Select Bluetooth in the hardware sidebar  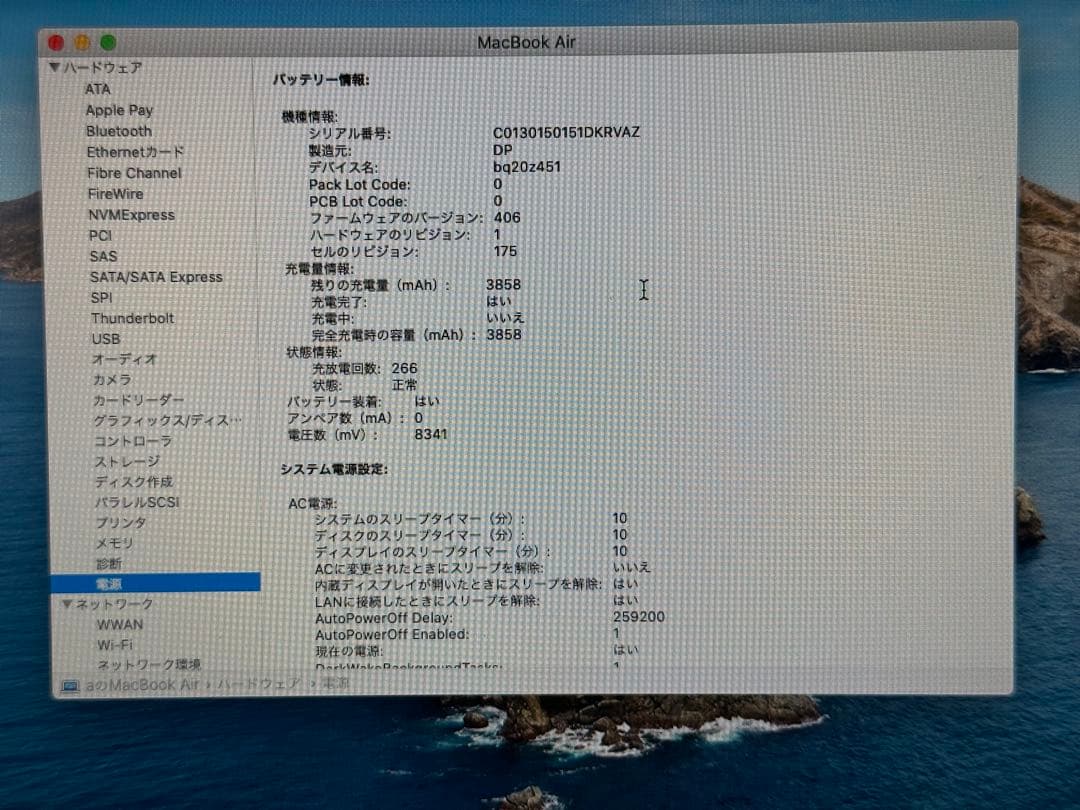118,131
